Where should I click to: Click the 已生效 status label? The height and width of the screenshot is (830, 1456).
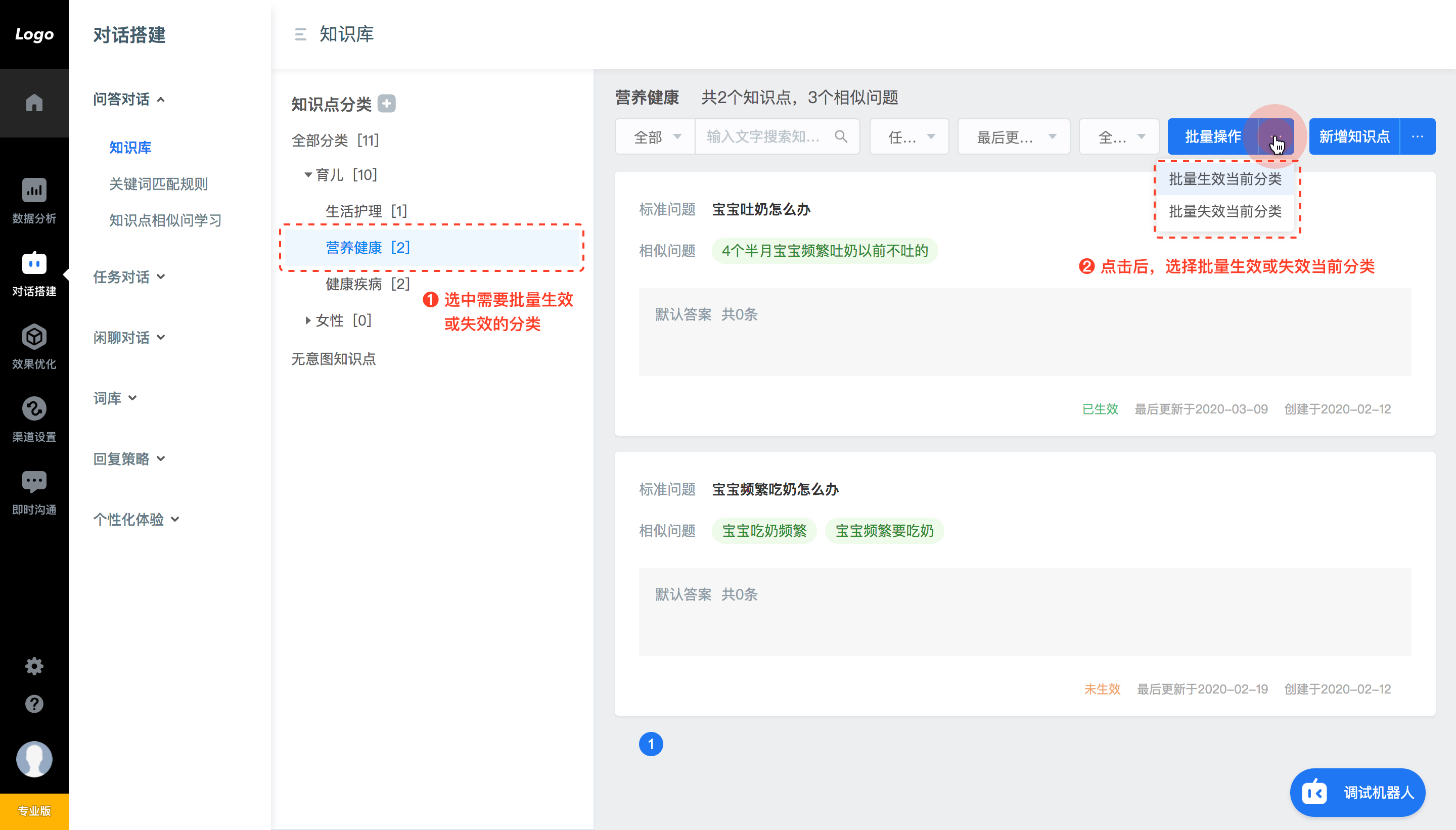pyautogui.click(x=1100, y=409)
